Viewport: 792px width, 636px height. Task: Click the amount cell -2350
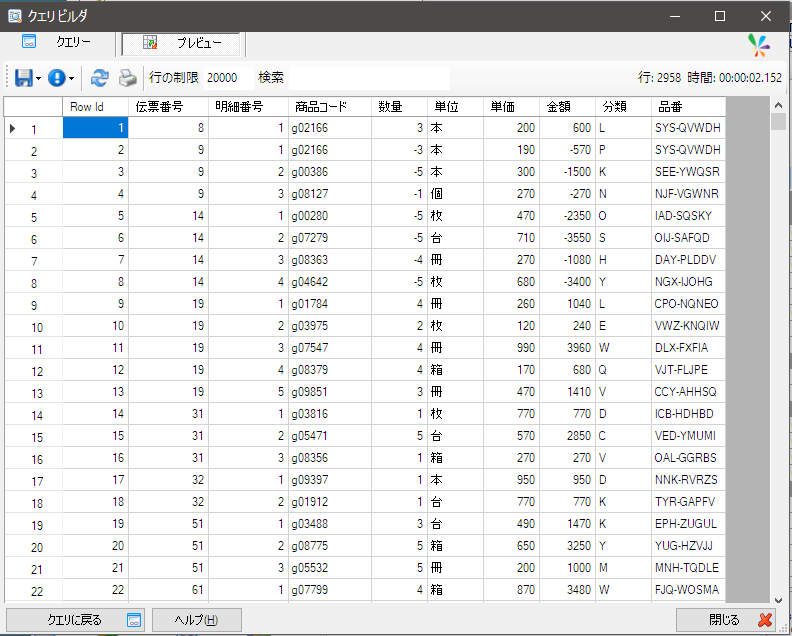pos(567,216)
